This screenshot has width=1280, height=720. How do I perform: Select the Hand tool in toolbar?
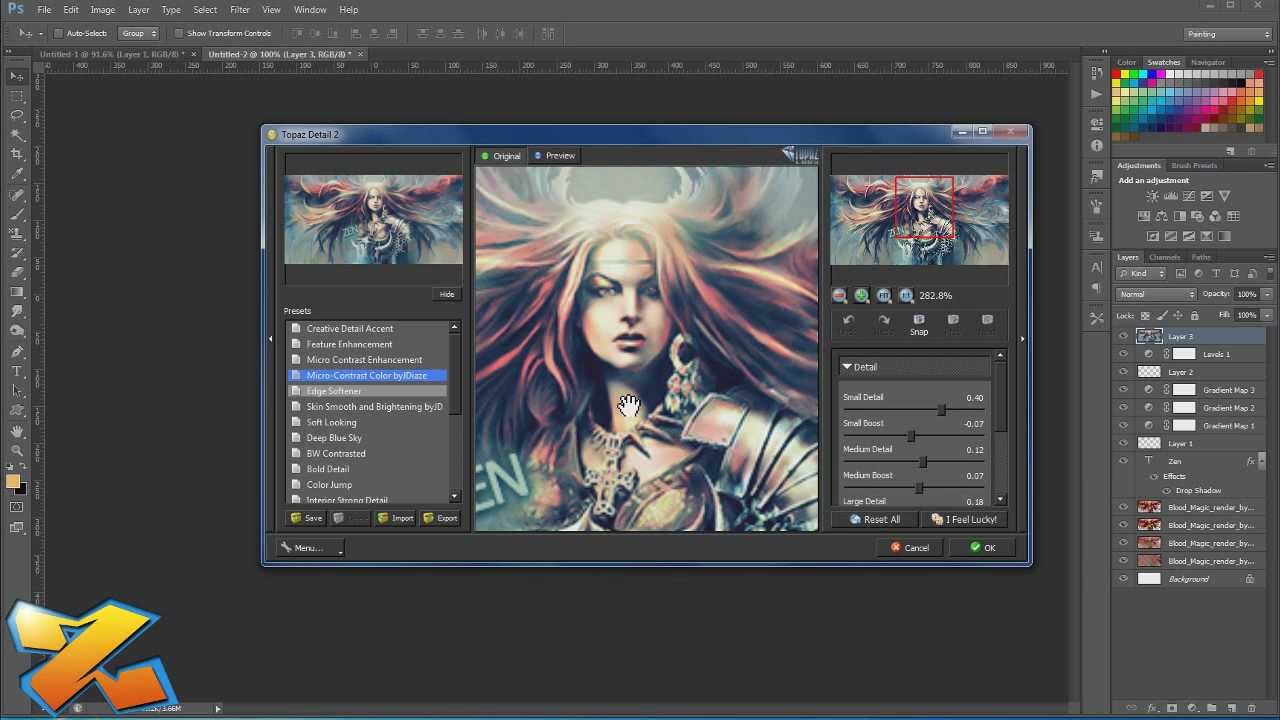point(17,431)
